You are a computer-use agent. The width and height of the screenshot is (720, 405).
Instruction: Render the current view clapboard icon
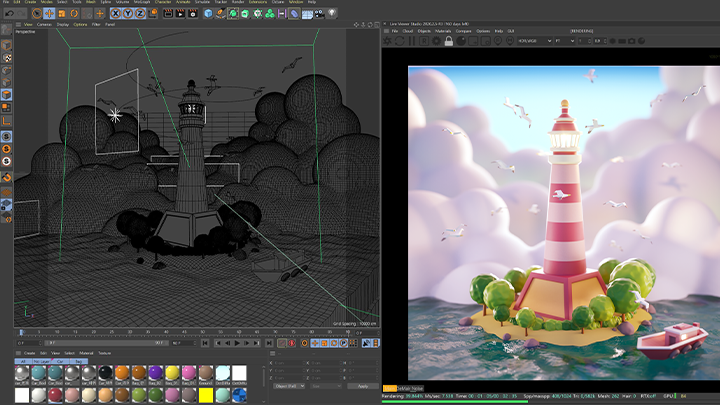tap(168, 14)
